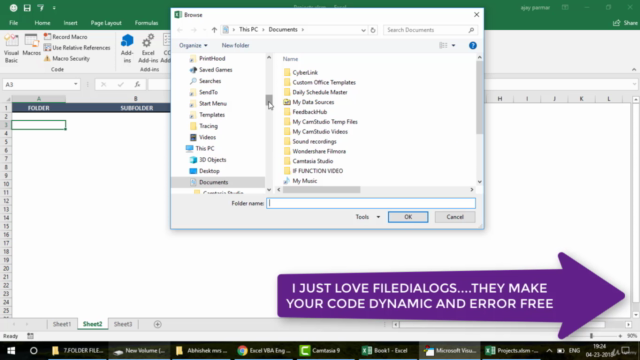This screenshot has width=640, height=360.
Task: Toggle Use Relative References option
Action: 77,48
